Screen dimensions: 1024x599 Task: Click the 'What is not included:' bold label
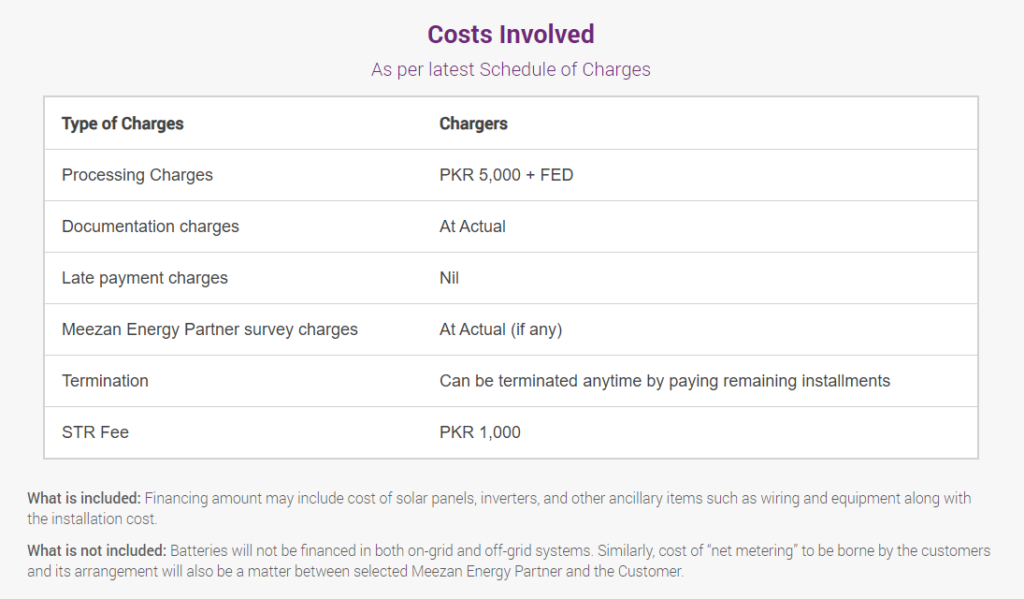[x=97, y=551]
